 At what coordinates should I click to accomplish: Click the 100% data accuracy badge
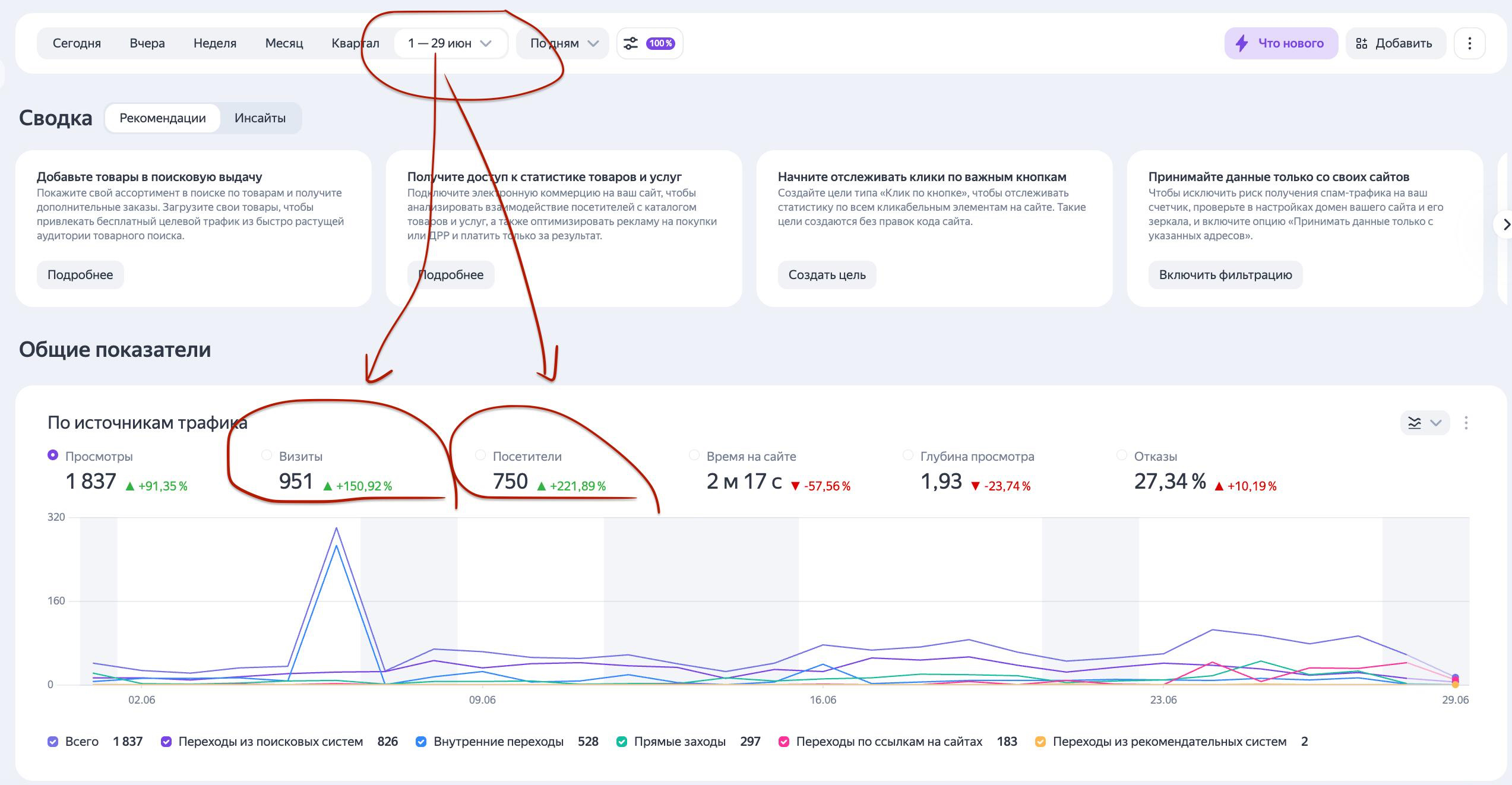pyautogui.click(x=660, y=43)
